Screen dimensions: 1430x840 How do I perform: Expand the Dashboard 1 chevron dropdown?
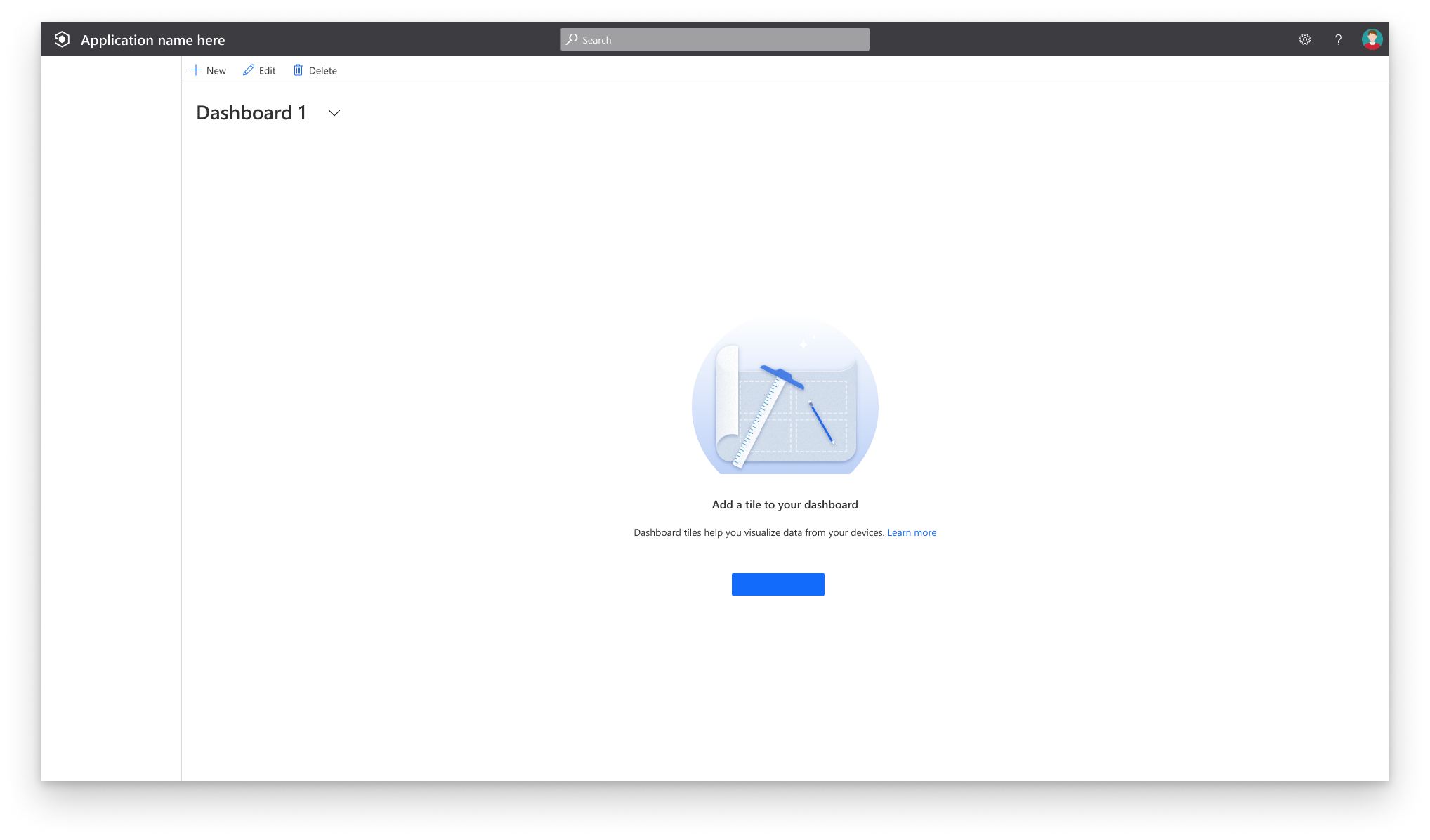334,113
